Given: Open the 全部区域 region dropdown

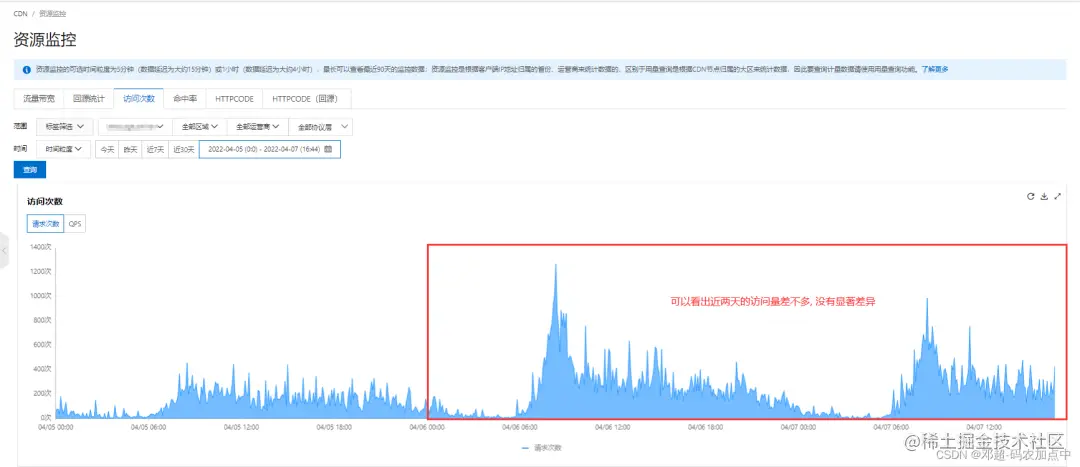Looking at the screenshot, I should coord(199,127).
